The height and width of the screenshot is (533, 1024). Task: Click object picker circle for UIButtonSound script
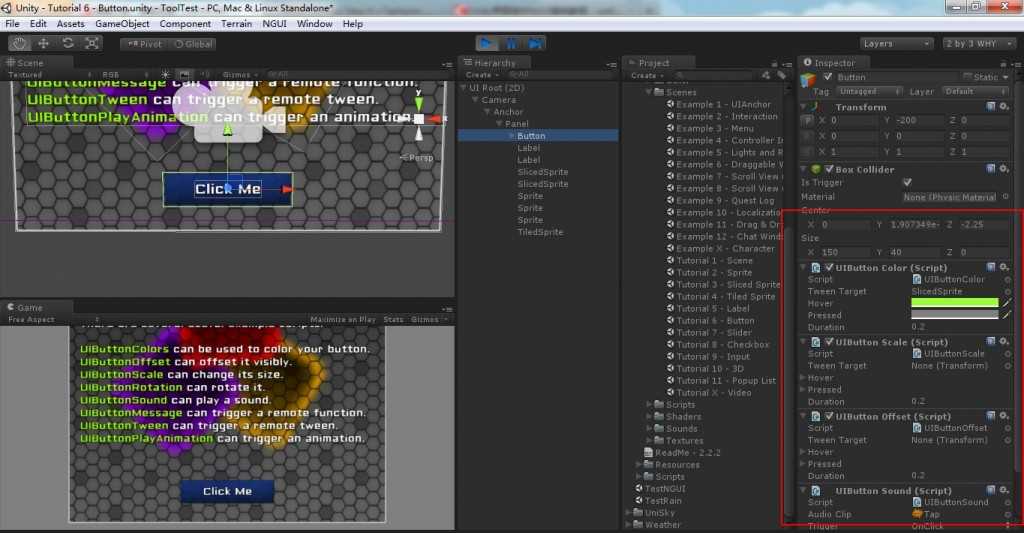pyautogui.click(x=1007, y=502)
